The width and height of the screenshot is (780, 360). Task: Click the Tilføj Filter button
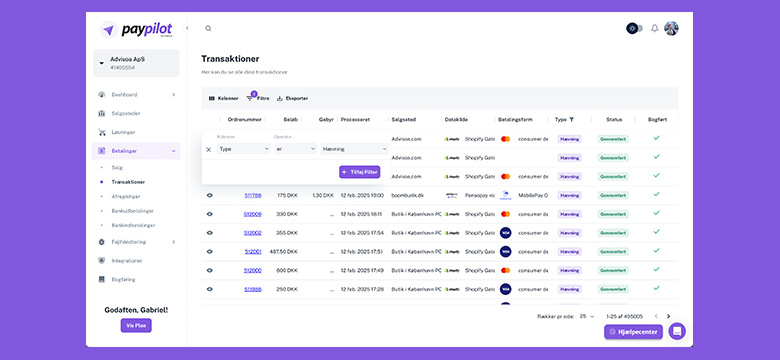click(360, 172)
